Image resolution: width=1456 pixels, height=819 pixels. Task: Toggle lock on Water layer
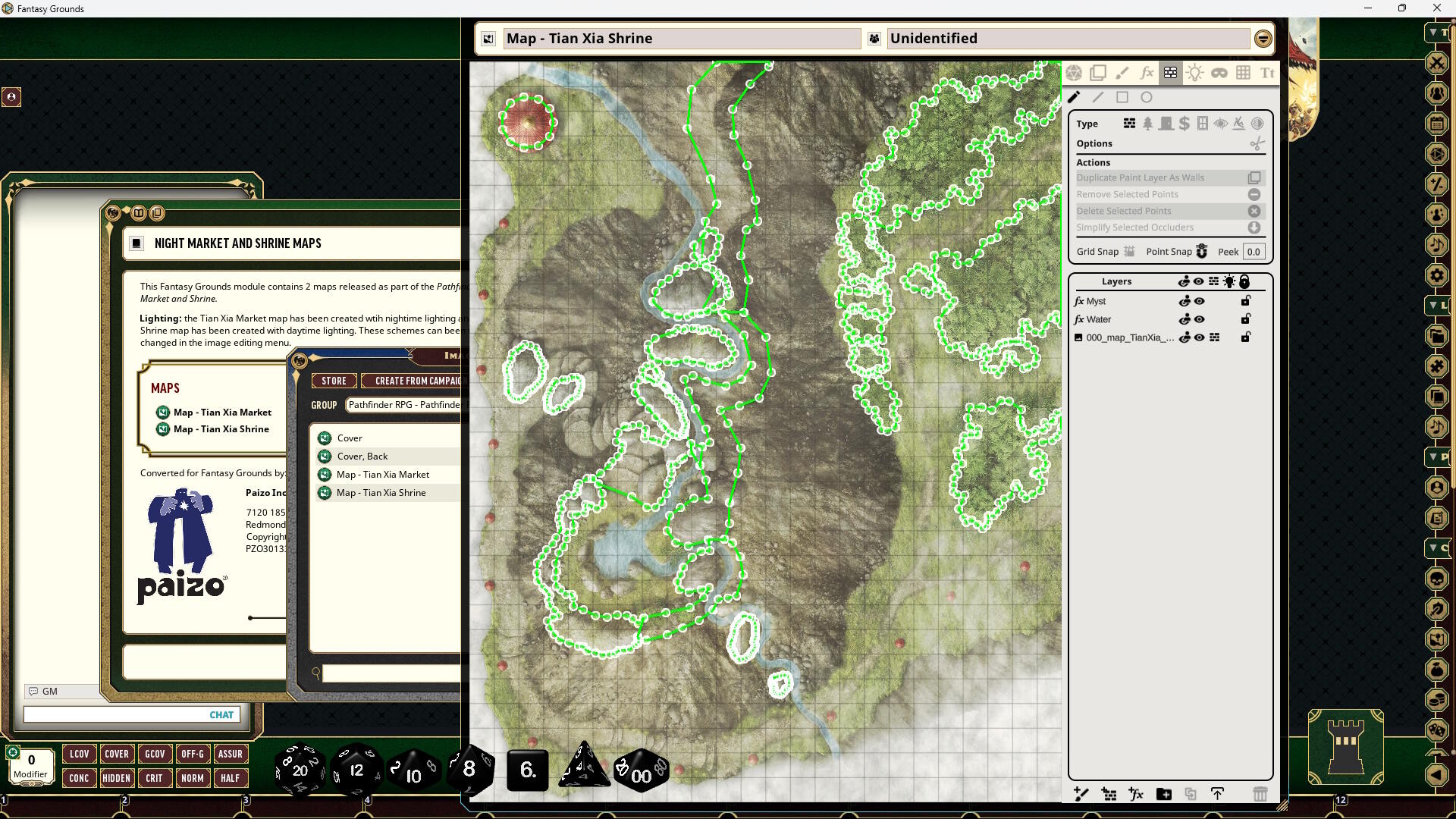tap(1245, 319)
